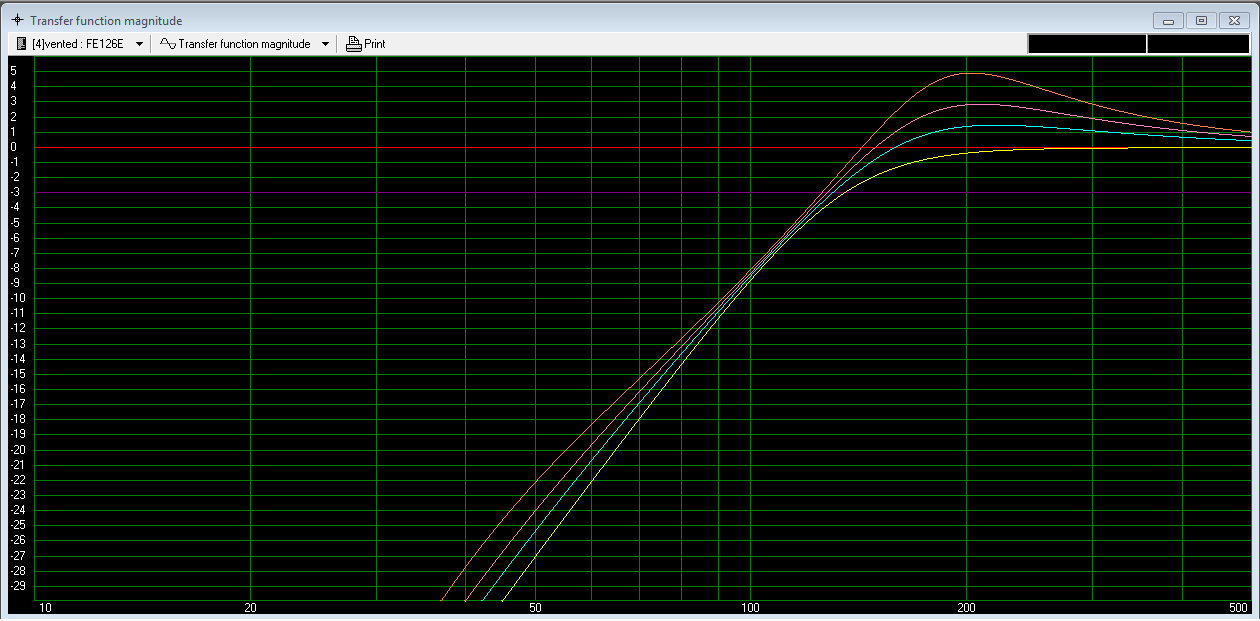Click the -29 dB label on the vertical axis

click(17, 586)
